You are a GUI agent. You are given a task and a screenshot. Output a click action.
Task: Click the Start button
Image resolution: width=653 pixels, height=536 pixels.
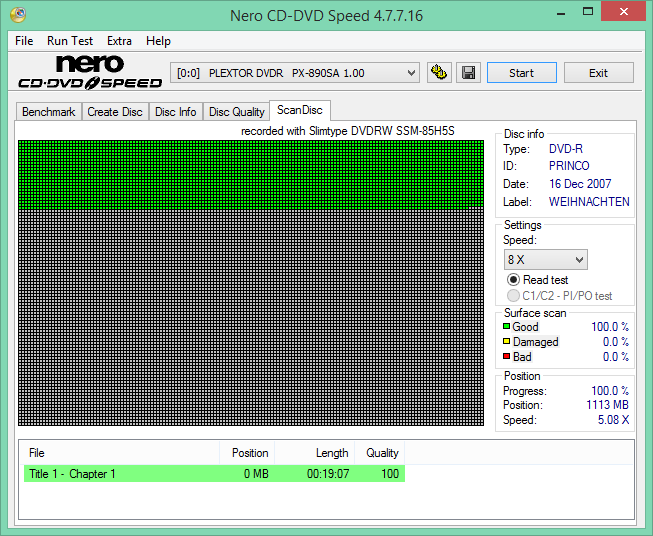coord(522,73)
